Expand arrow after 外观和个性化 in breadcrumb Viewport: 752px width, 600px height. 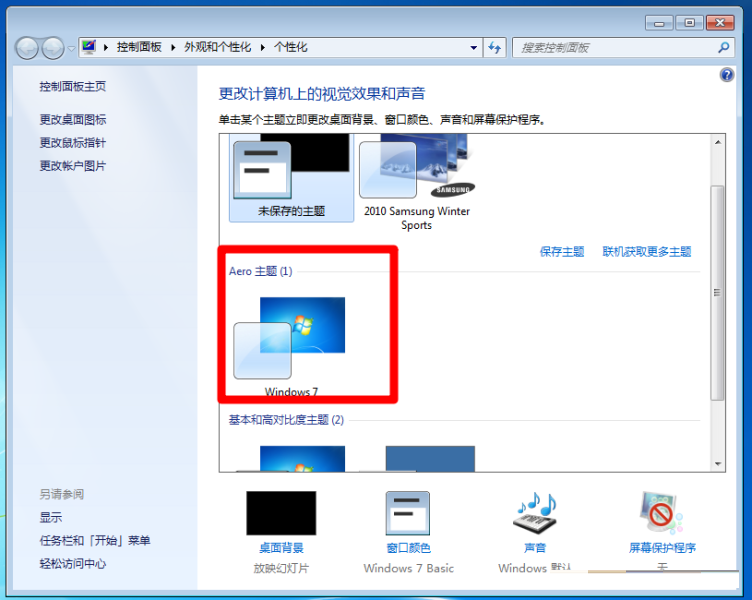point(262,47)
